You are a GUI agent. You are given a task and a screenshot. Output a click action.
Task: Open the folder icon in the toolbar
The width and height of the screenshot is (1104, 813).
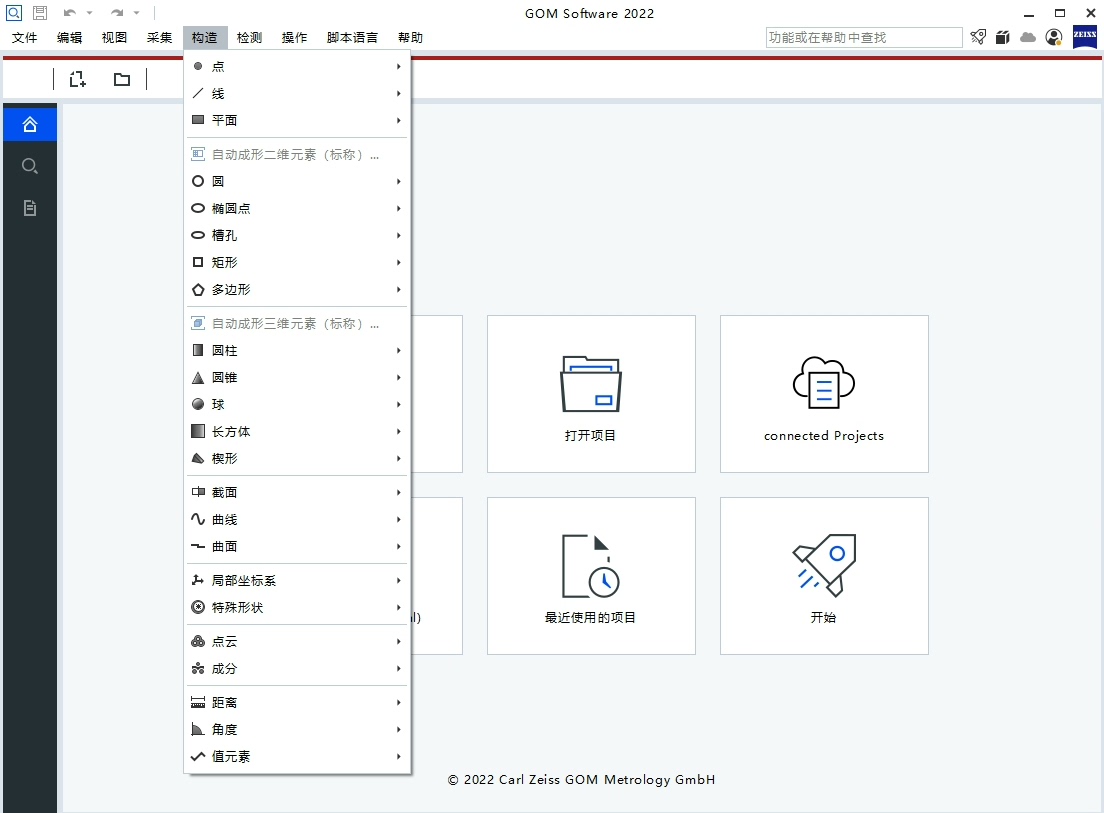121,78
